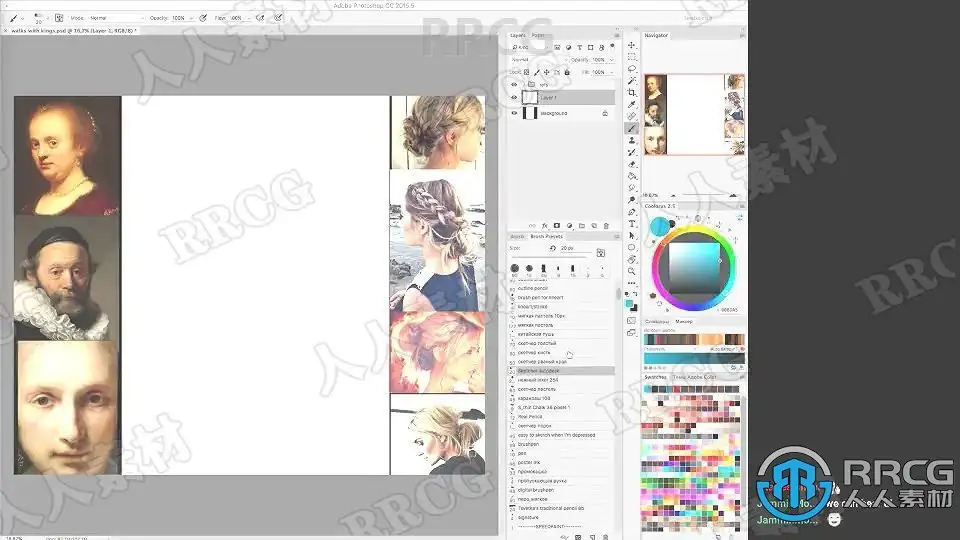The width and height of the screenshot is (960, 540).
Task: Hide the Background layer
Action: (514, 113)
